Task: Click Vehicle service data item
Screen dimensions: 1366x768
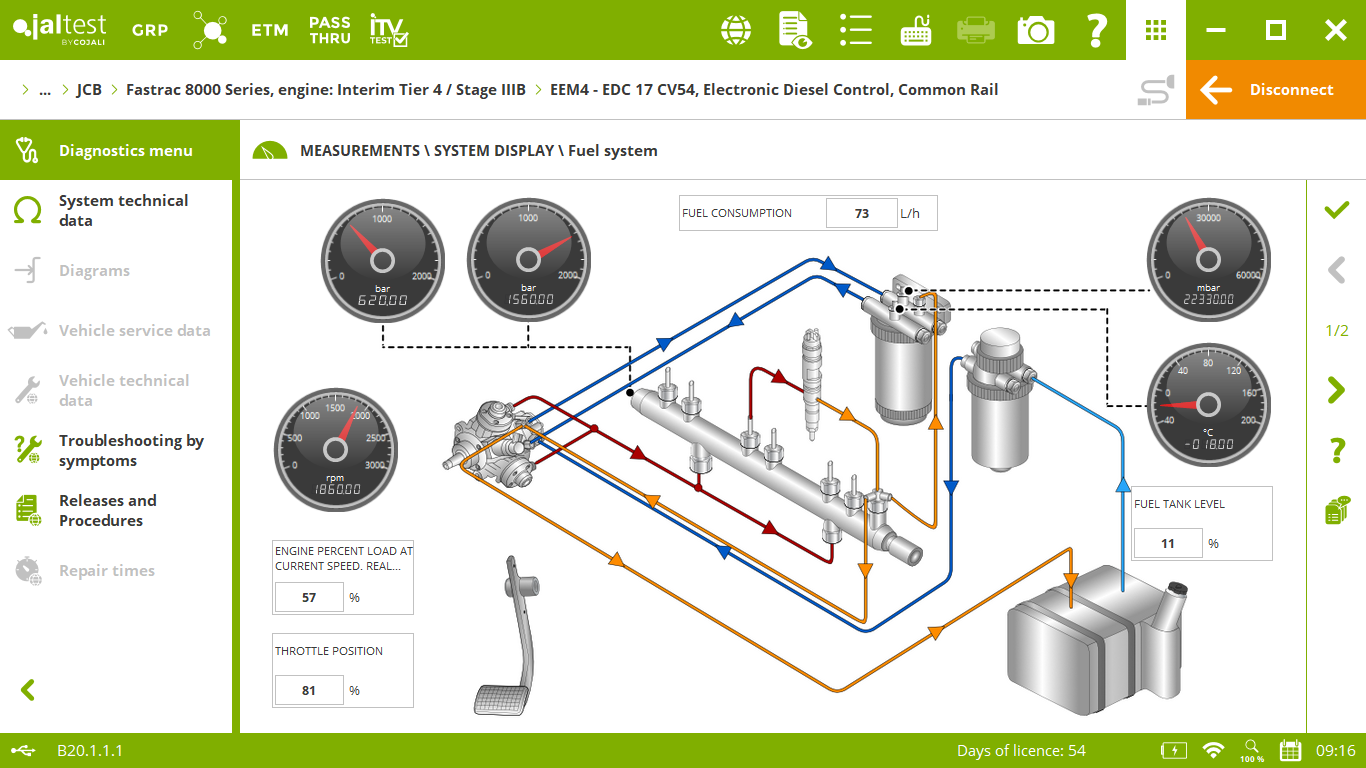Action: [x=116, y=330]
